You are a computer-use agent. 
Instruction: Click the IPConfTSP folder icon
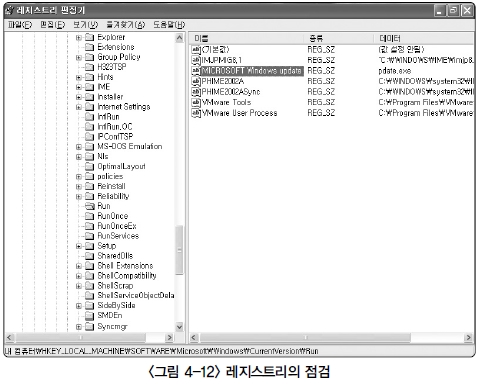(x=89, y=137)
